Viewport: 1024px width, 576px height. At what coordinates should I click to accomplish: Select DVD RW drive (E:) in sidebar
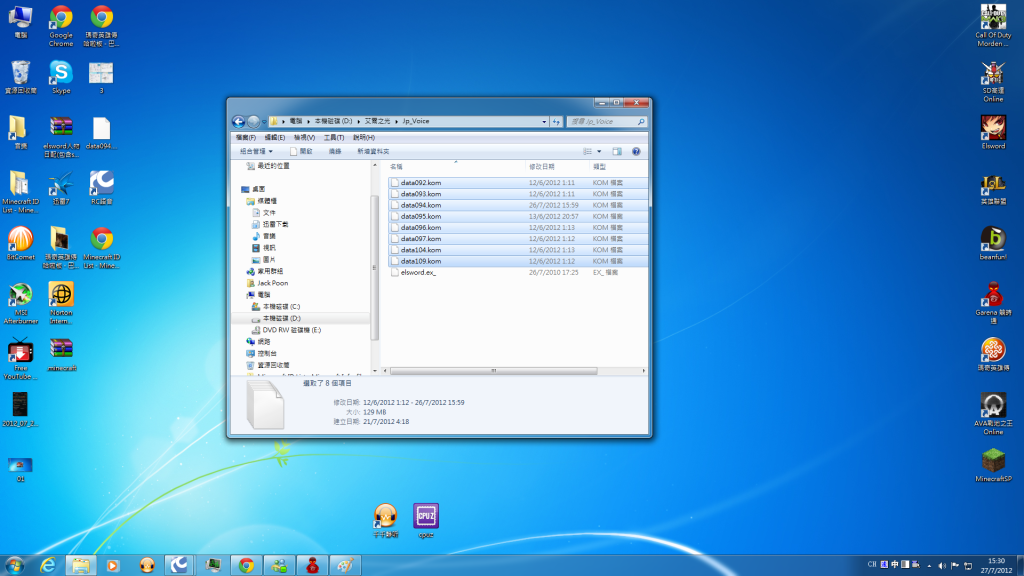point(291,329)
